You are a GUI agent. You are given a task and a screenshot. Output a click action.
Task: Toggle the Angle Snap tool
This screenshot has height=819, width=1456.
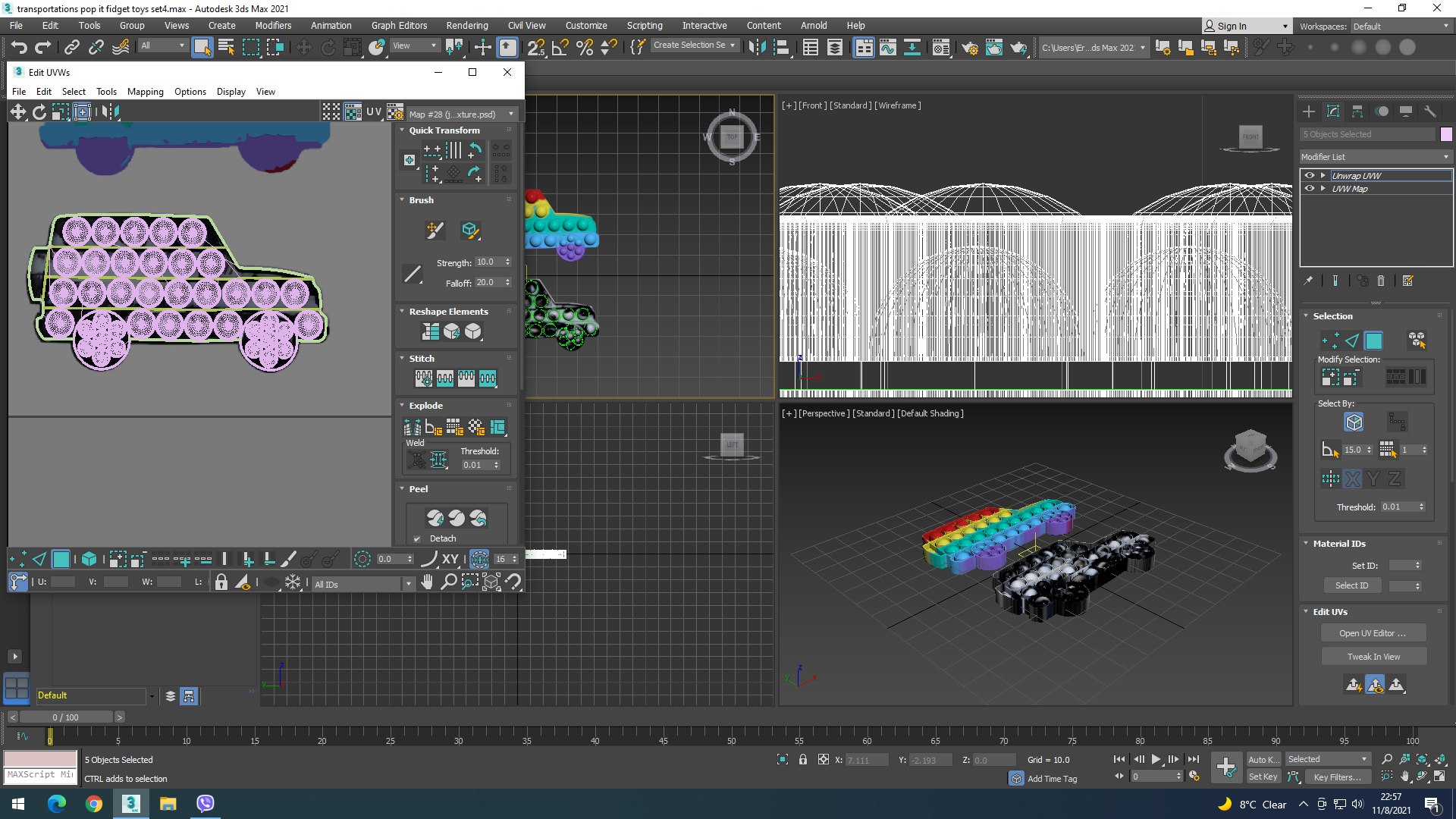[x=560, y=47]
